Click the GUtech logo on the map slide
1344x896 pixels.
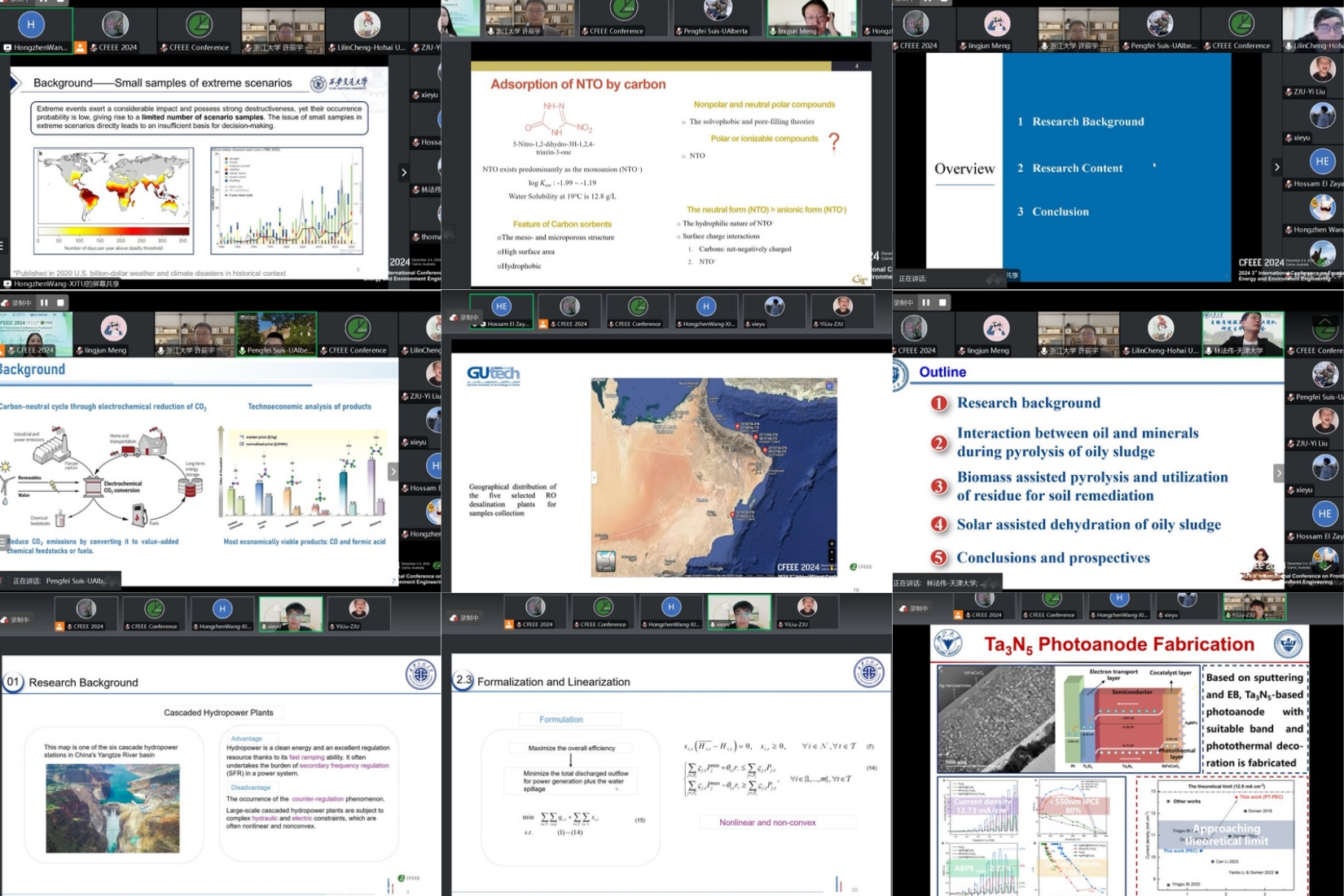[x=493, y=375]
